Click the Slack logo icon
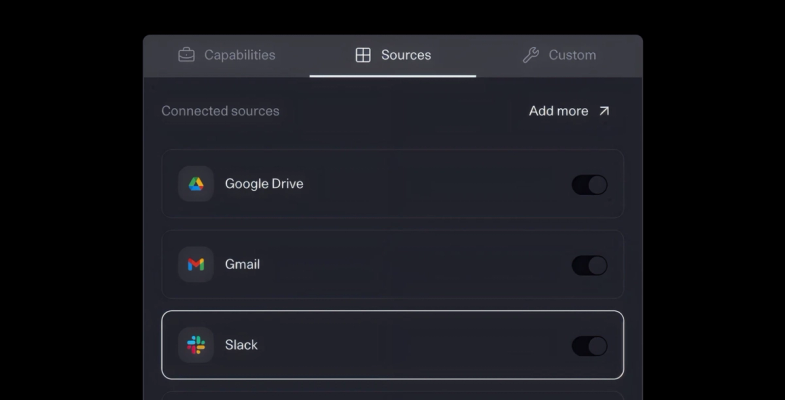The image size is (785, 400). tap(196, 345)
